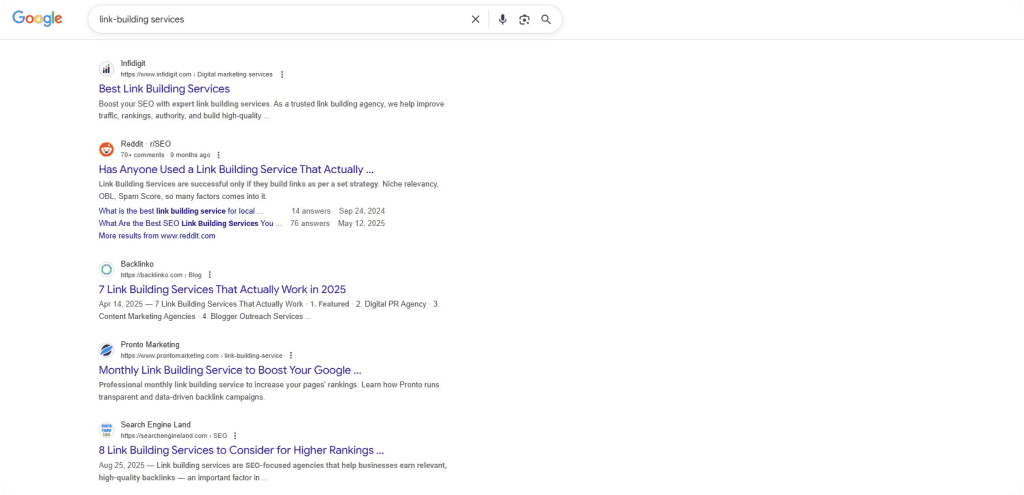Screen dimensions: 1024x495
Task: Open Has Anyone Used a Link Building Service result
Action: pyautogui.click(x=236, y=169)
